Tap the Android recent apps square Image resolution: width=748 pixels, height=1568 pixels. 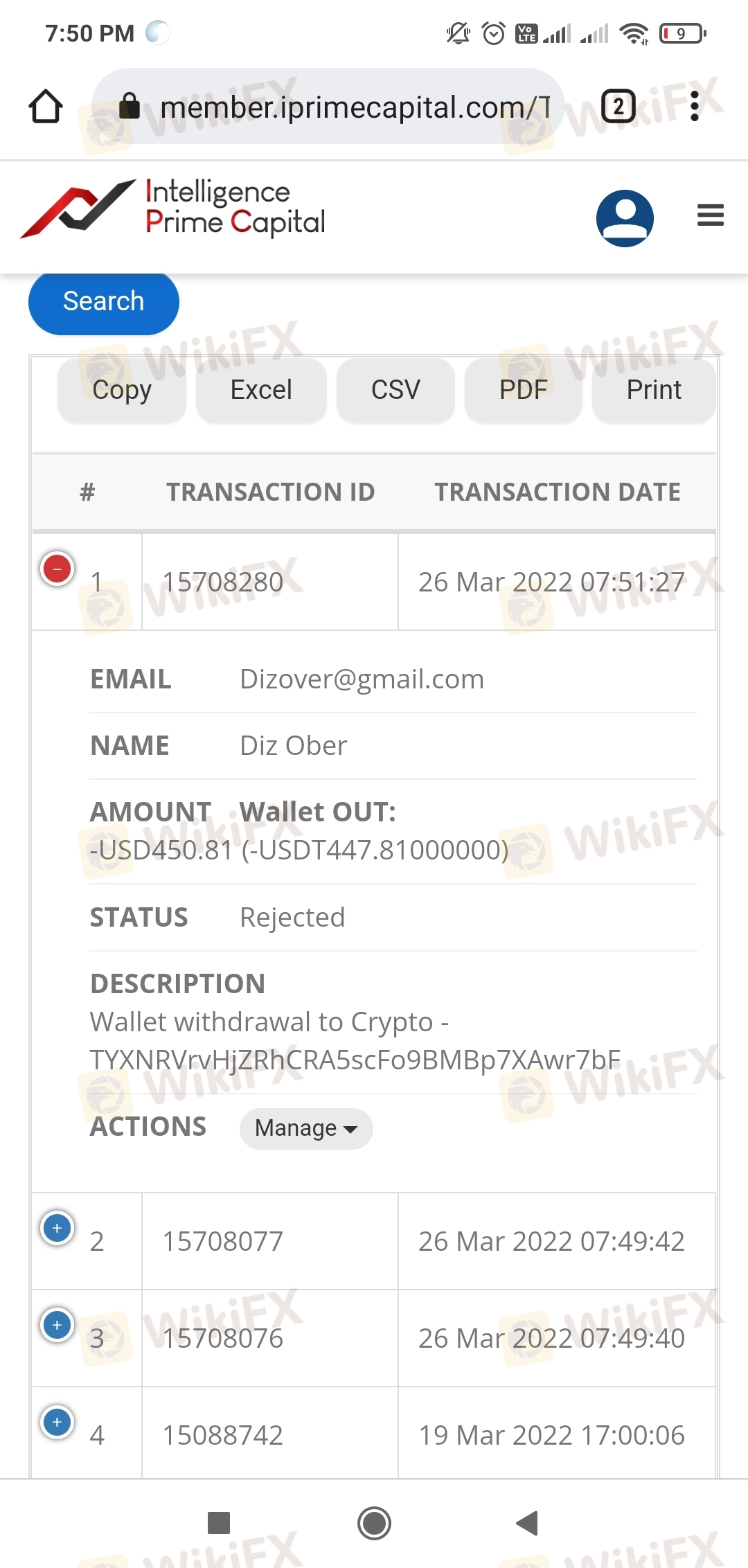(x=219, y=1523)
